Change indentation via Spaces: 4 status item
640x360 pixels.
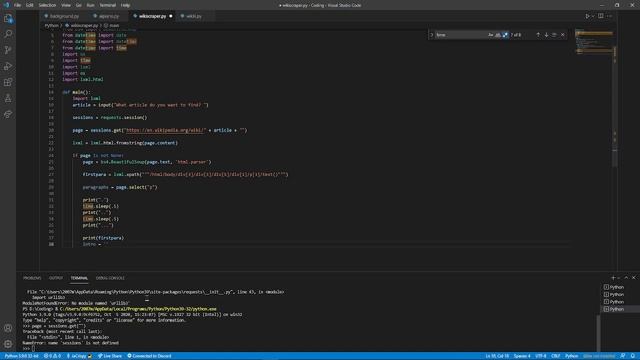click(522, 356)
